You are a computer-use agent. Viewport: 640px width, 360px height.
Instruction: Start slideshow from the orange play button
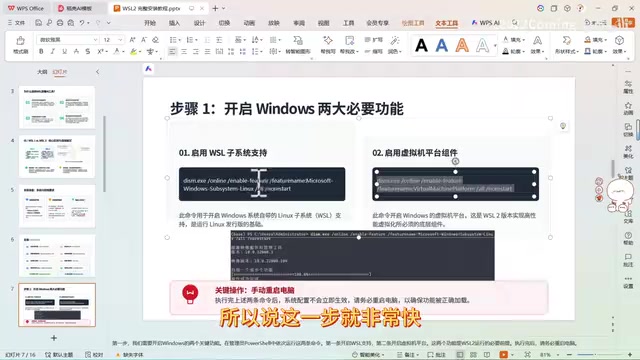[x=504, y=355]
